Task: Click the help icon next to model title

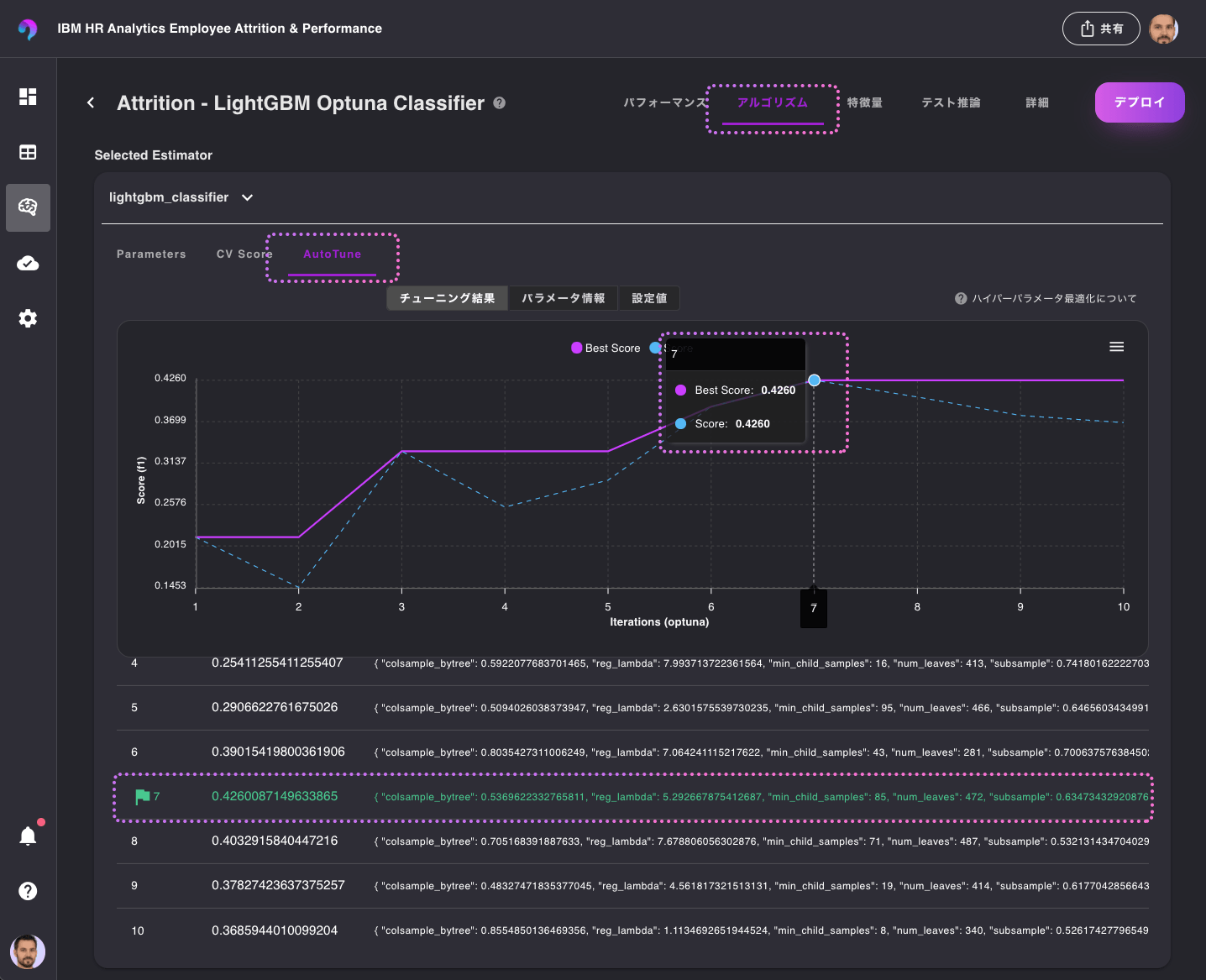Action: [500, 102]
